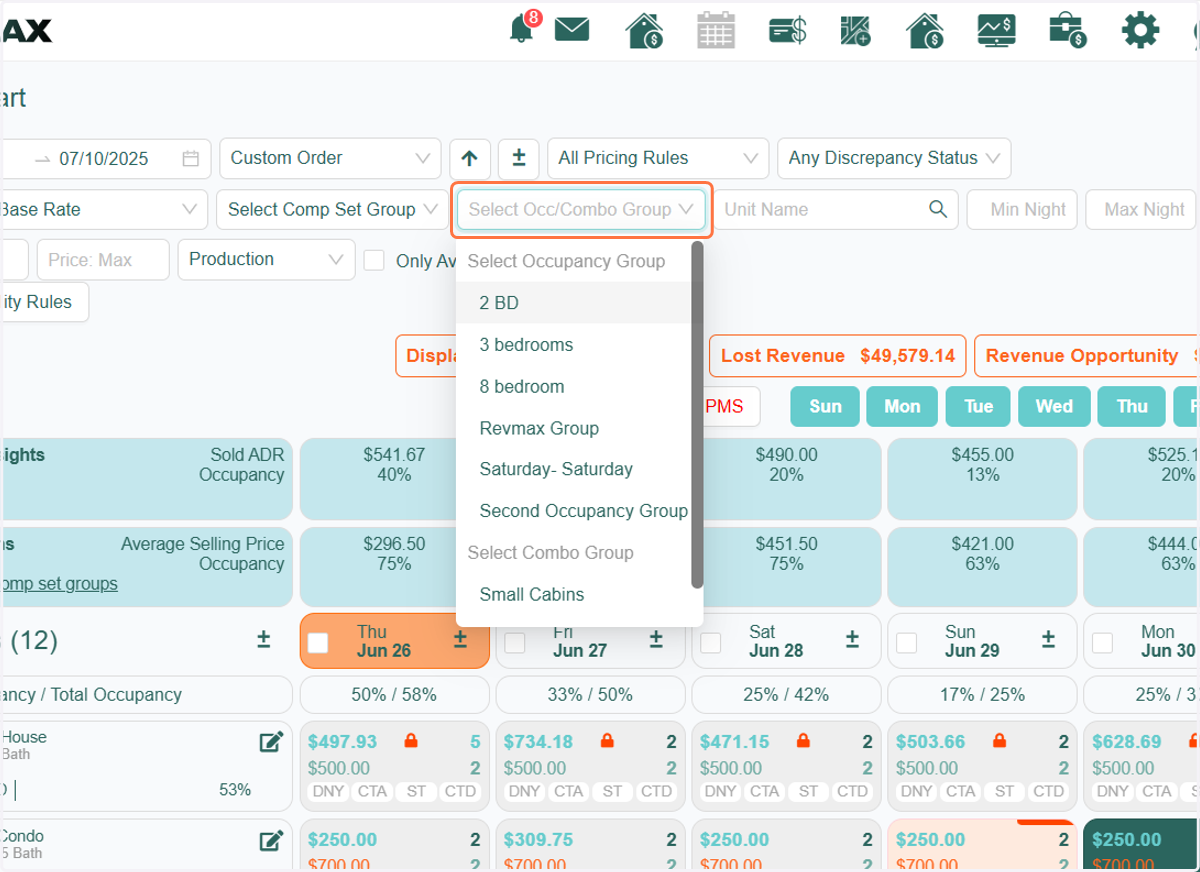1200x872 pixels.
Task: Check the Sun Jun 29 checkbox
Action: [x=906, y=643]
